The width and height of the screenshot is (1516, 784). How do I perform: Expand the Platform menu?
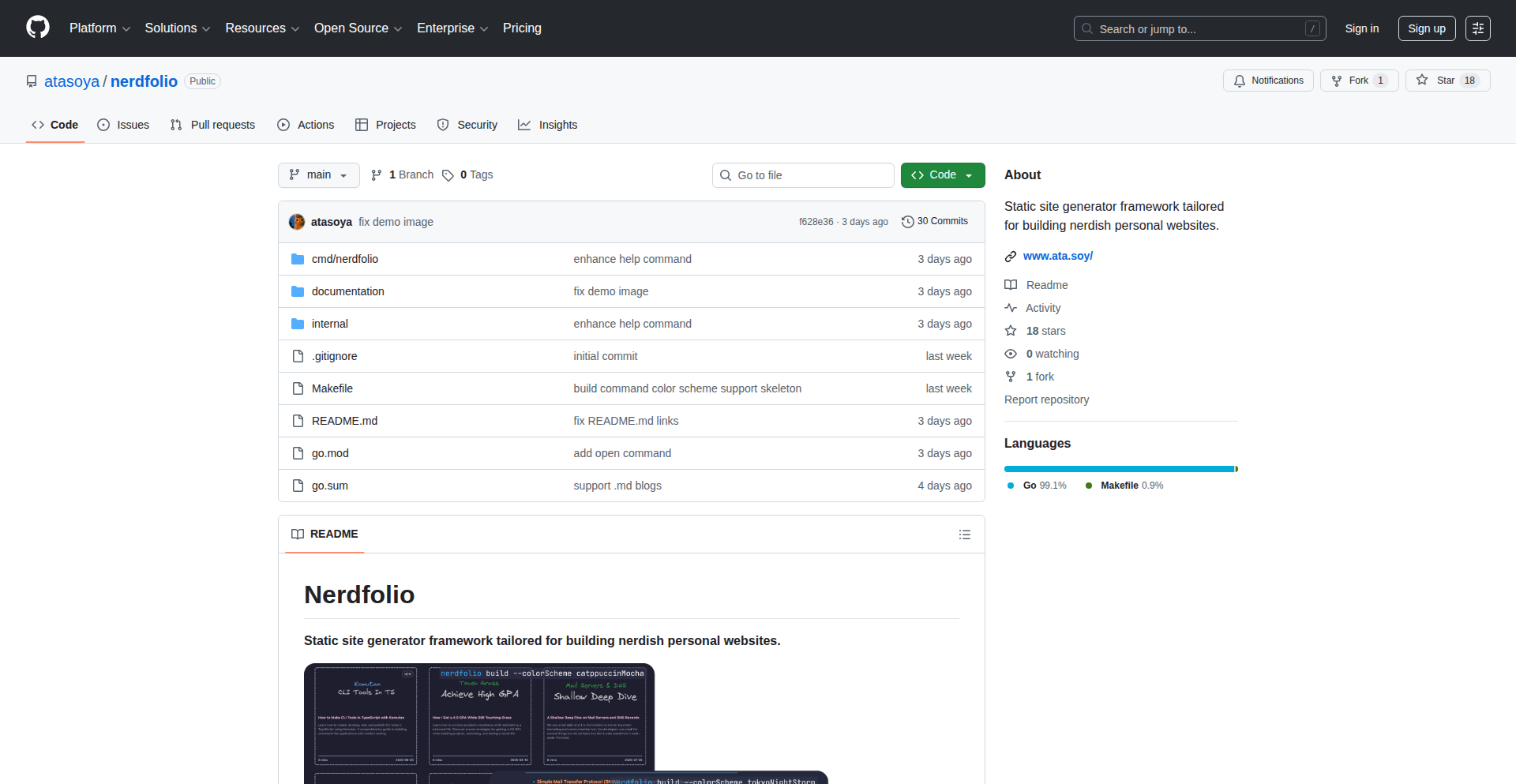coord(99,28)
